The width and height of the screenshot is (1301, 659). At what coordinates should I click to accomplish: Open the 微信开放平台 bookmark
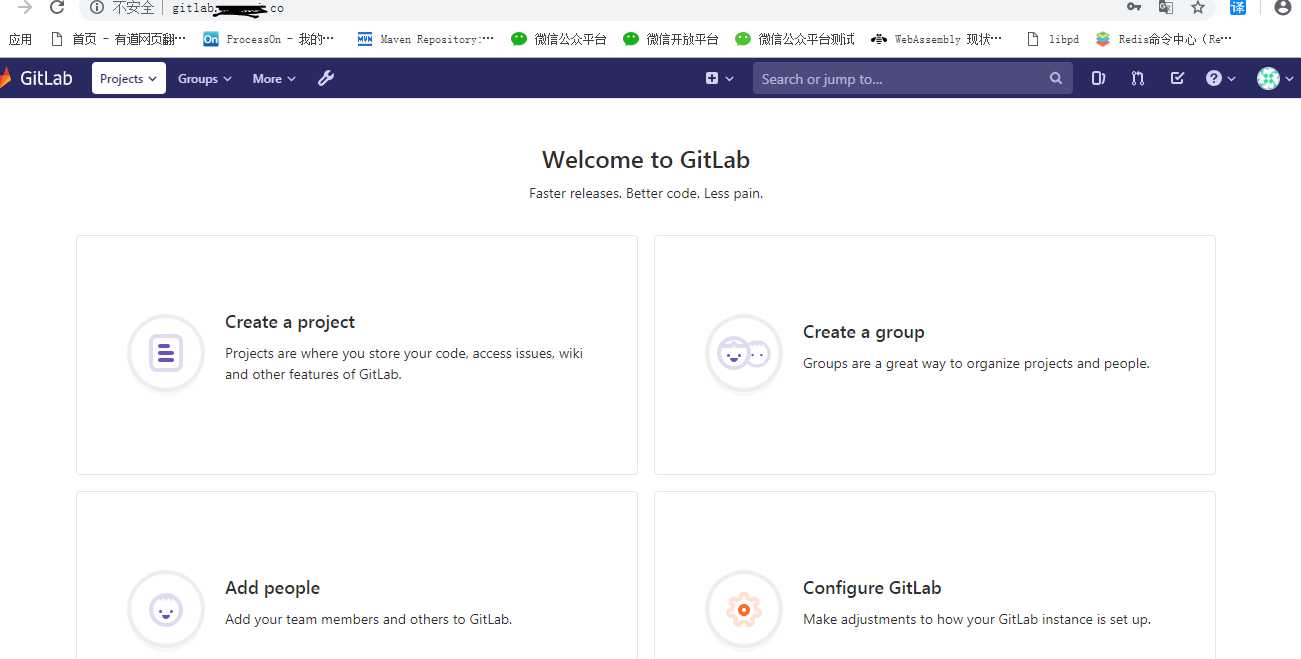(x=671, y=39)
